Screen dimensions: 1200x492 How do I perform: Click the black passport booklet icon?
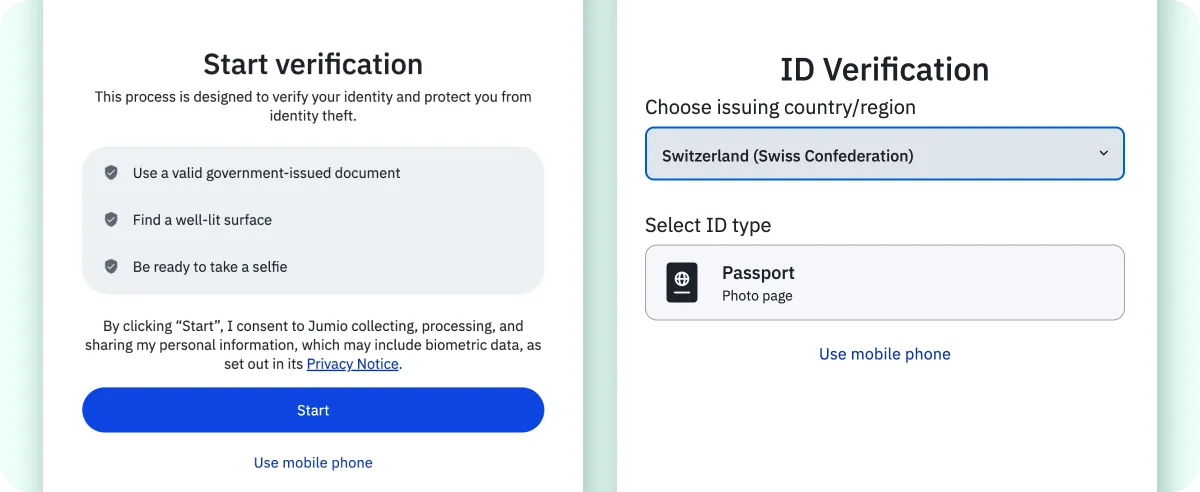click(682, 282)
